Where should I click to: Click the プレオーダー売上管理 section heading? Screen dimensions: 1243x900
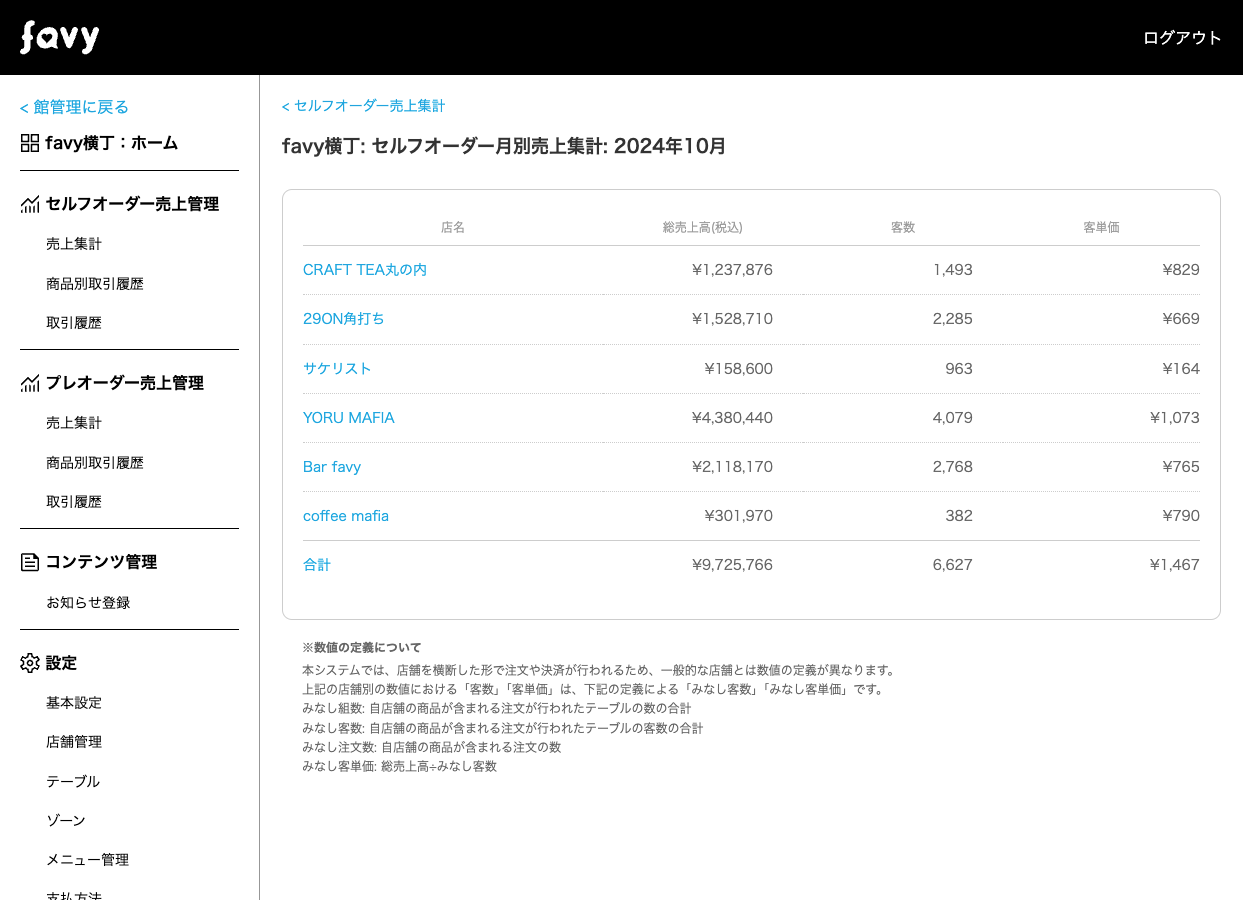[125, 383]
